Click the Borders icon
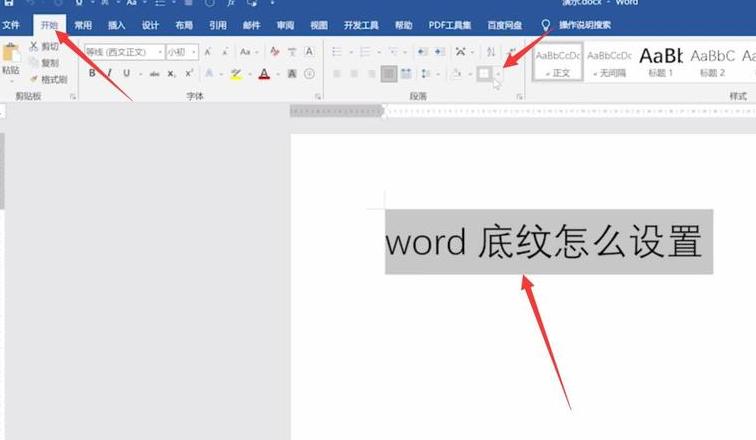 484,74
